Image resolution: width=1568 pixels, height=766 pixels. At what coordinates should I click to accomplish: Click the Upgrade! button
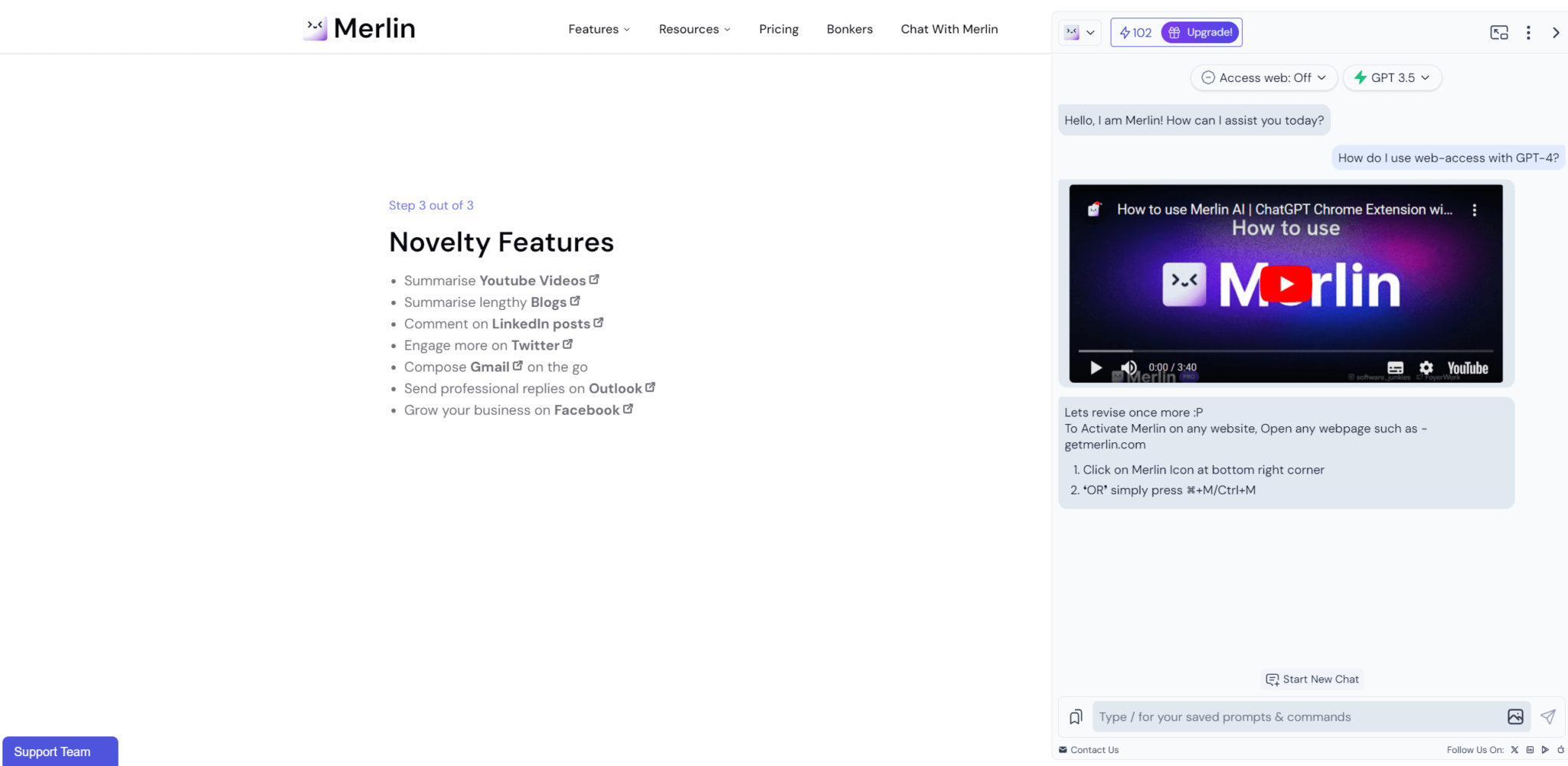(x=1200, y=33)
